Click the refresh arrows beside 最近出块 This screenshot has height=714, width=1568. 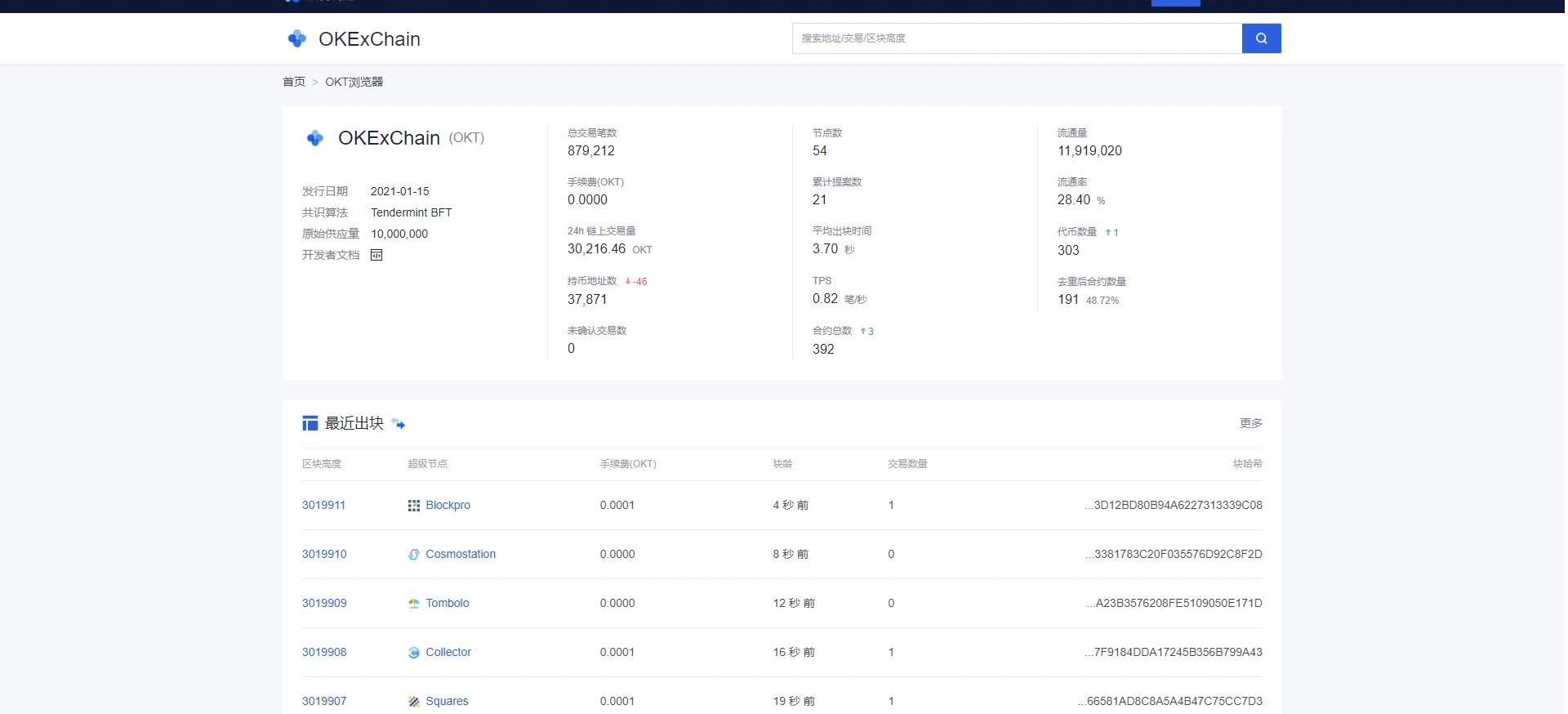[399, 423]
